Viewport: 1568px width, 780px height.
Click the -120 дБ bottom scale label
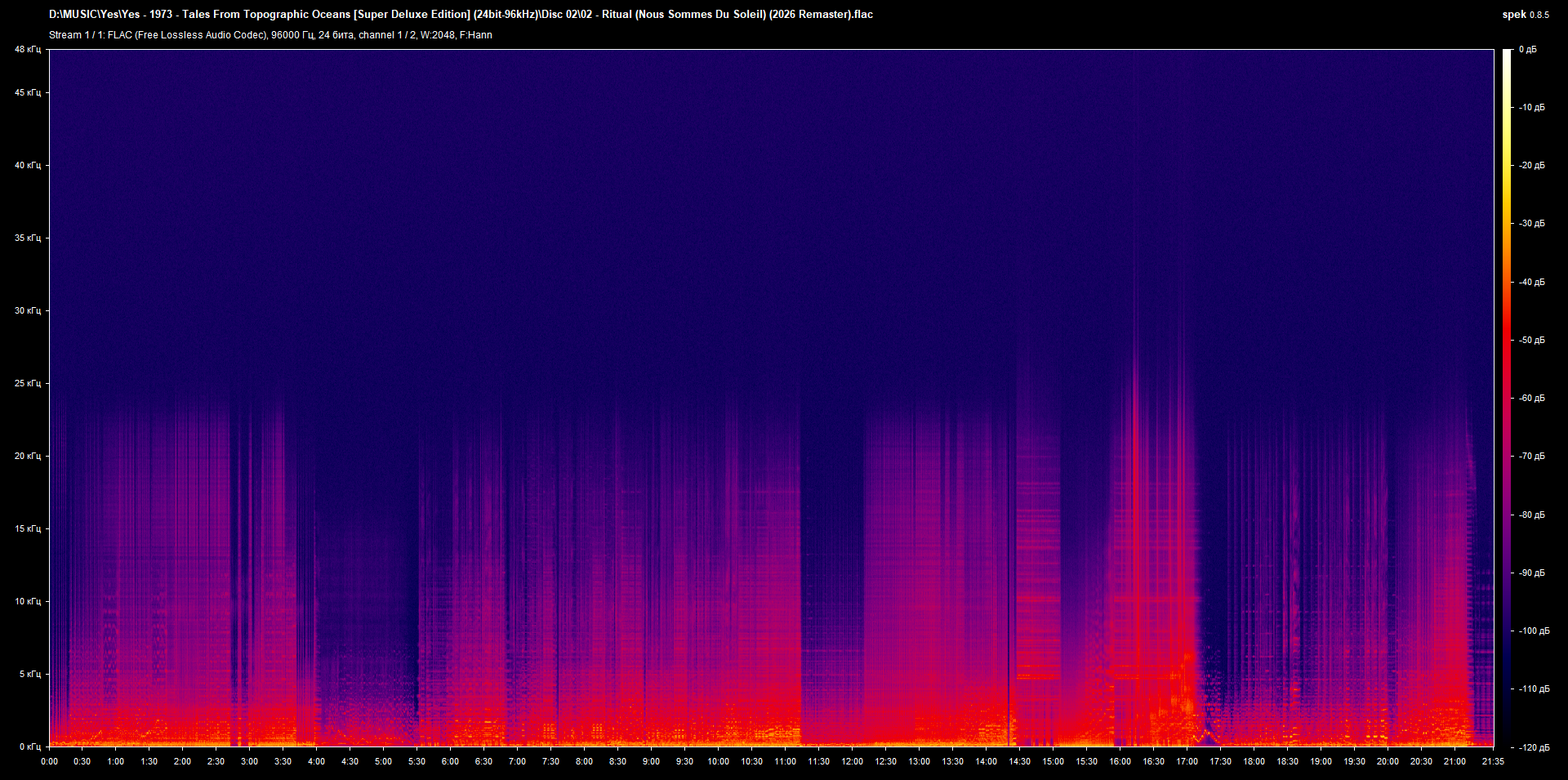(1534, 747)
